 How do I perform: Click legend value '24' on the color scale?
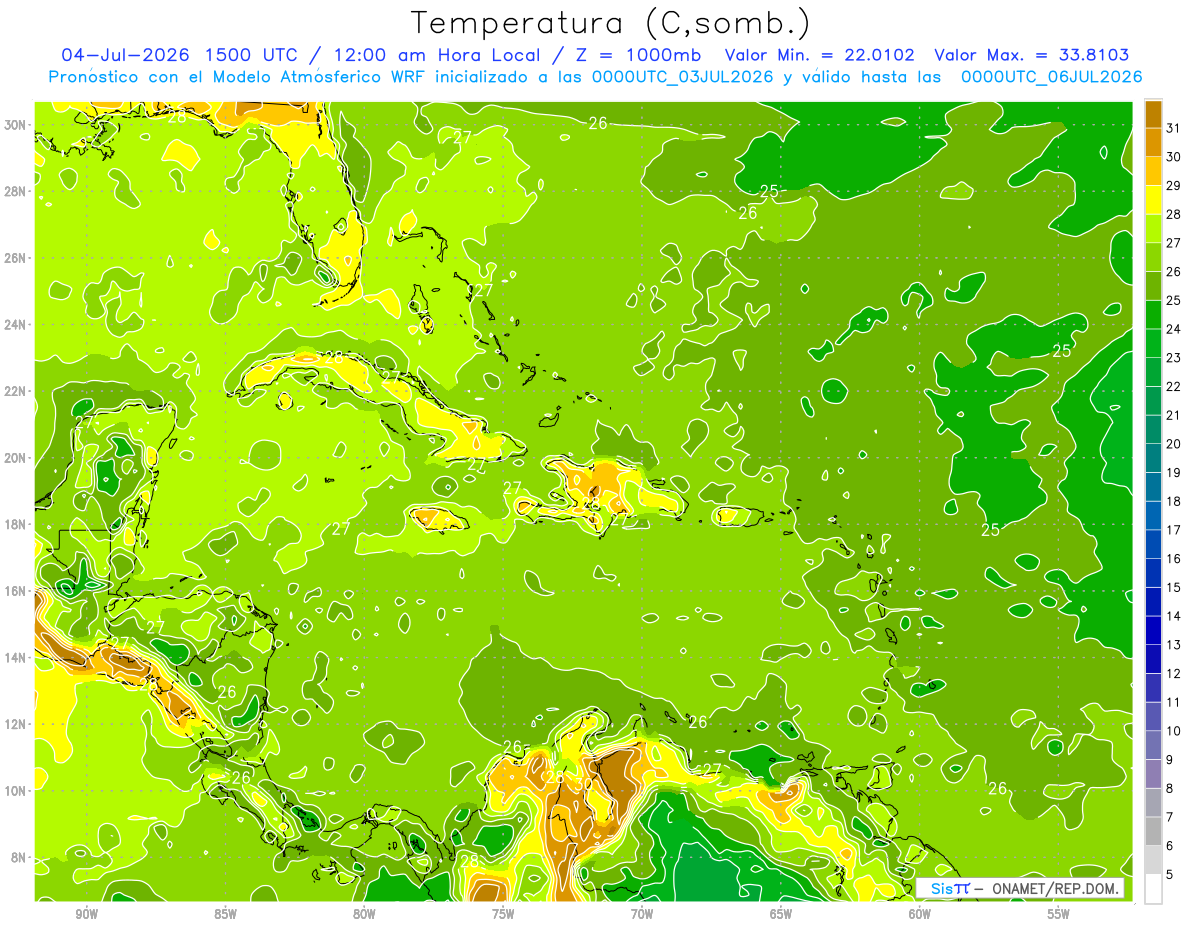pos(1174,329)
